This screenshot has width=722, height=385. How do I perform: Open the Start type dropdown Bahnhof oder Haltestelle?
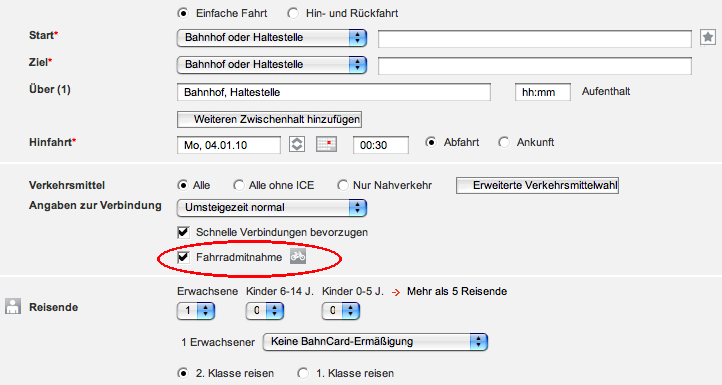(x=272, y=38)
